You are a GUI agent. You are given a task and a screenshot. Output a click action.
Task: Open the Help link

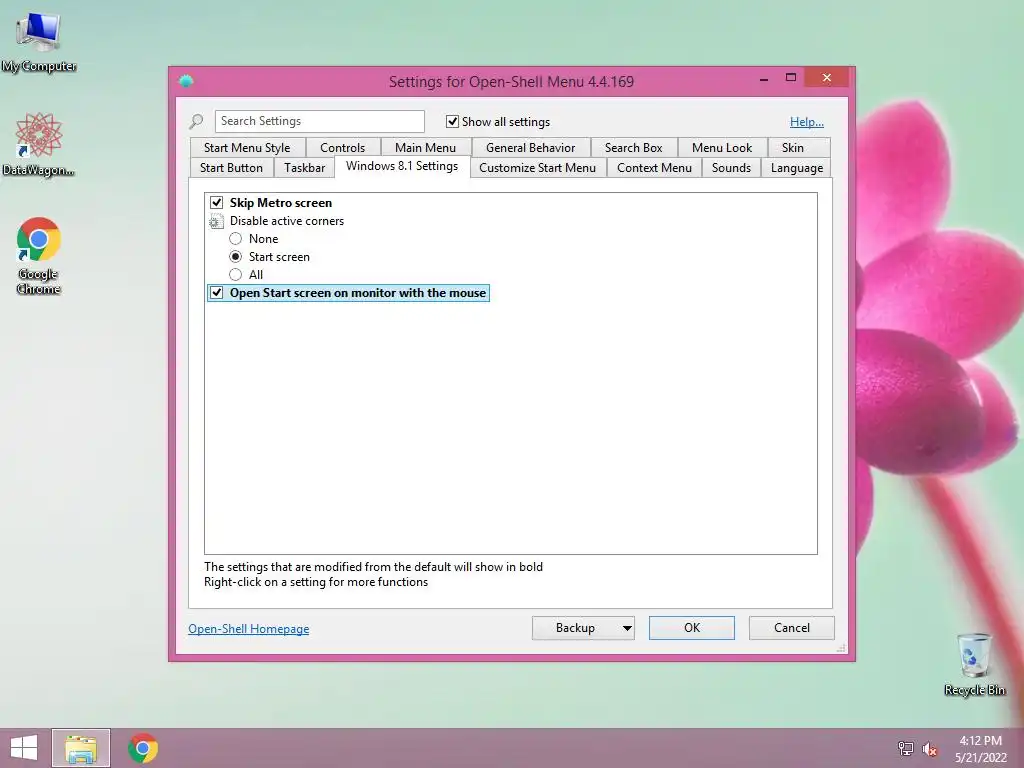tap(807, 121)
